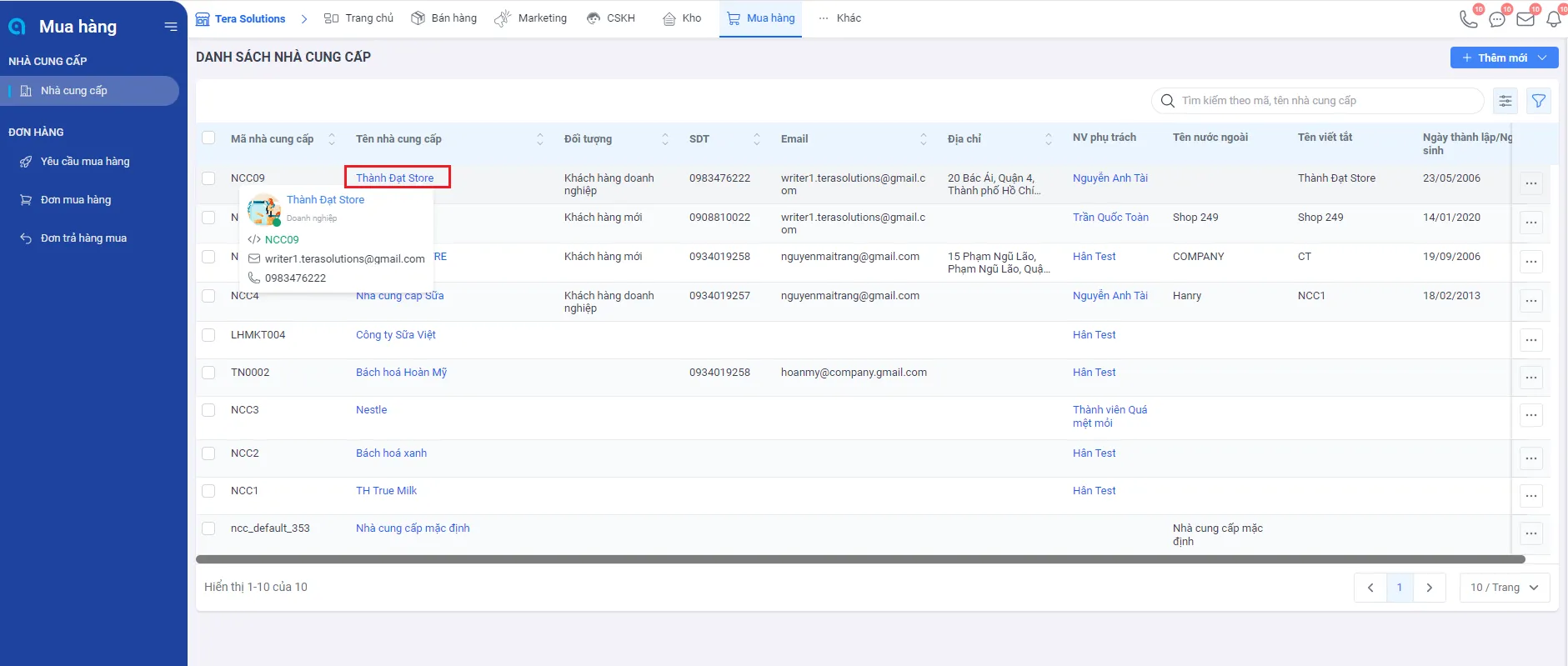Screen dimensions: 1568x666
Task: Click search magnifier icon
Action: (x=1168, y=101)
